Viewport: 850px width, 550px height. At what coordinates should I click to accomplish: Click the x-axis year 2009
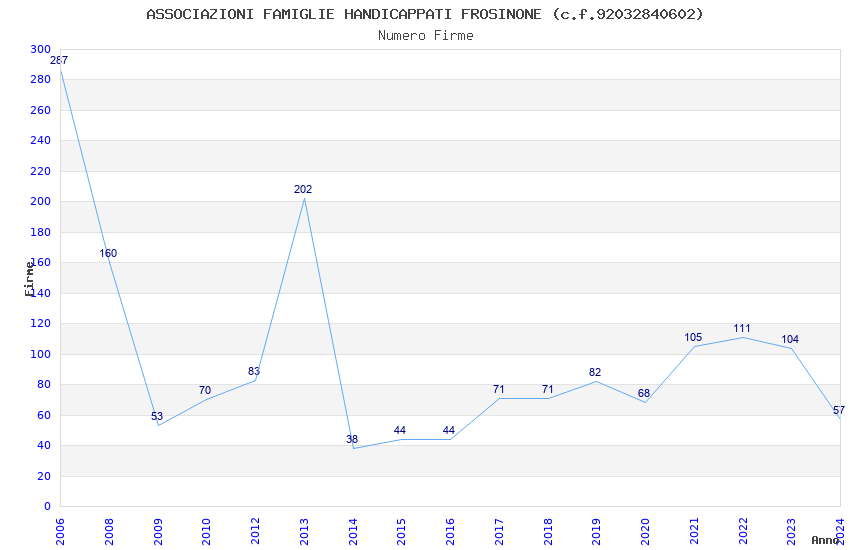[x=158, y=531]
